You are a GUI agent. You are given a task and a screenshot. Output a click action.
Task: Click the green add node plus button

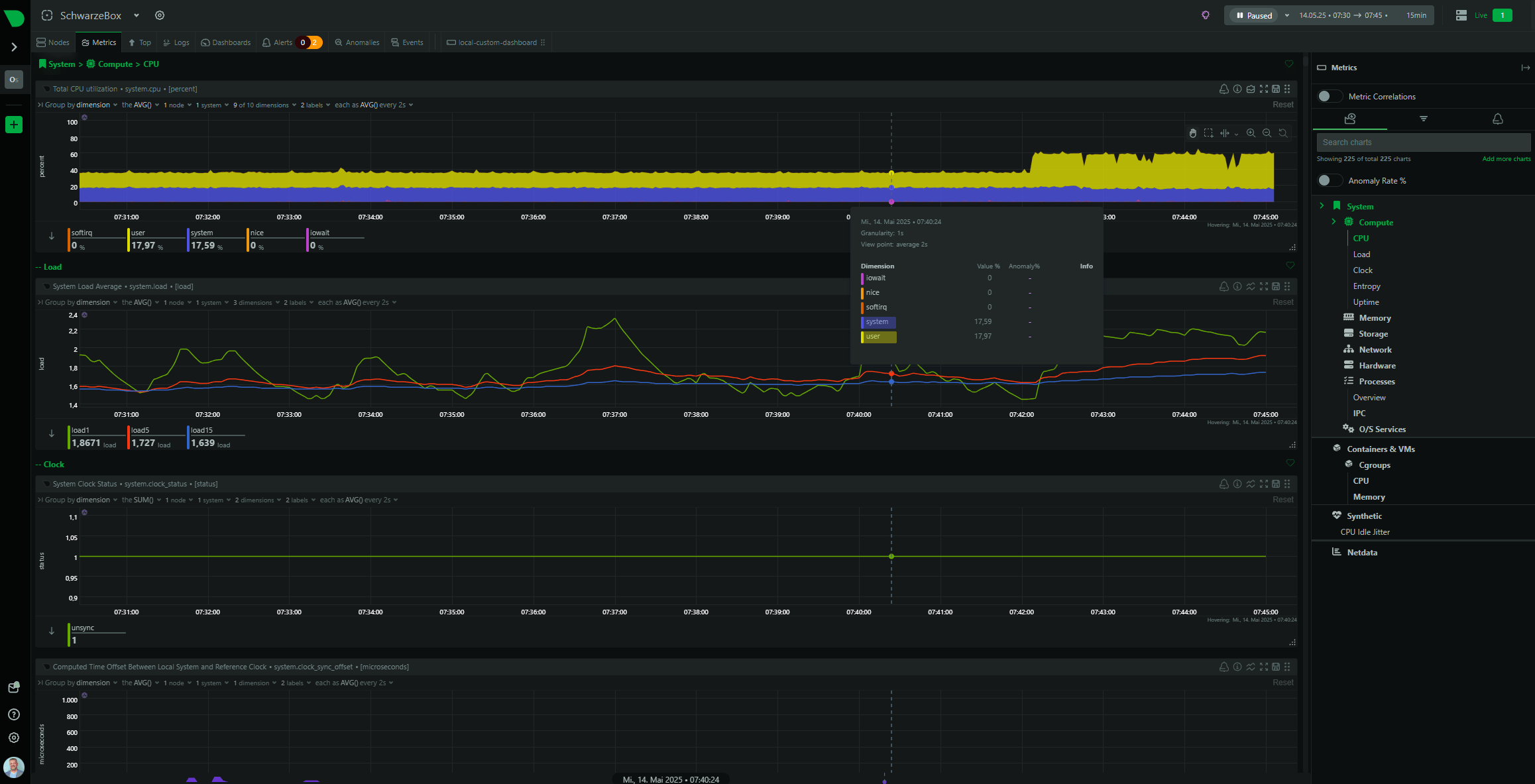click(x=14, y=125)
